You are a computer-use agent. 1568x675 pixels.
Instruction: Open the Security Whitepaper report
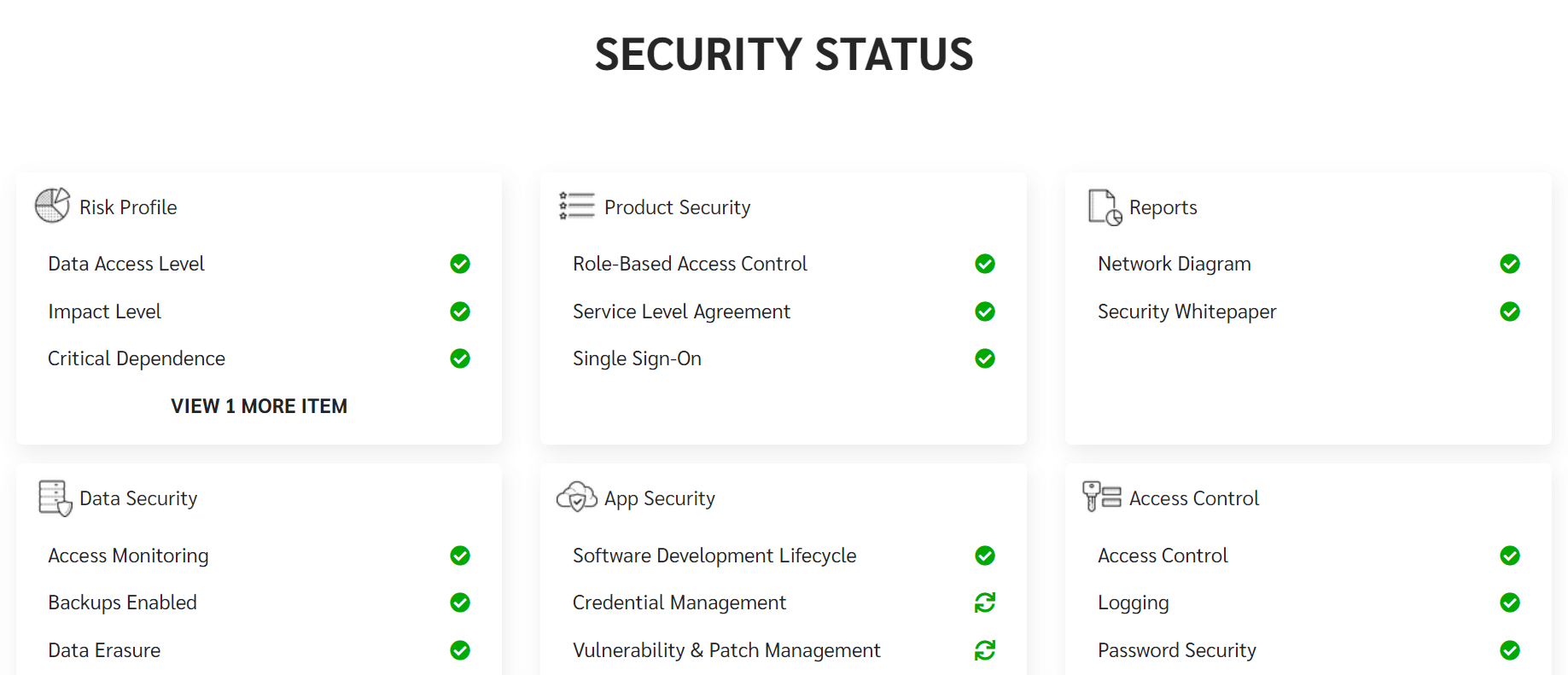(x=1187, y=311)
